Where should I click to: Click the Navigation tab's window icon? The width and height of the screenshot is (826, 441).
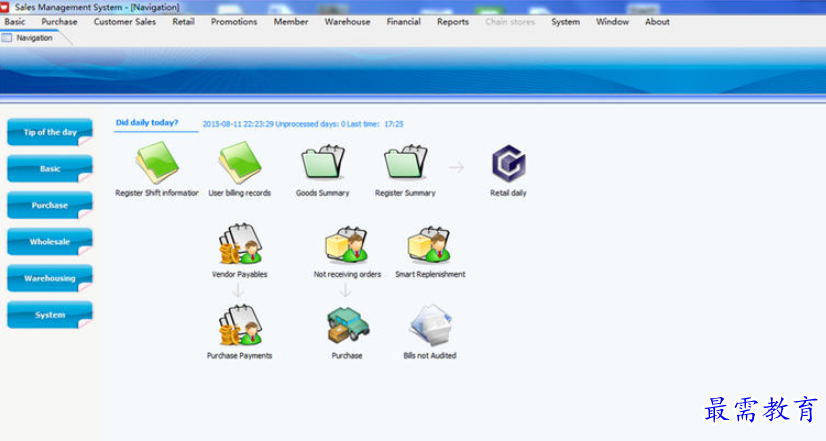(7, 38)
